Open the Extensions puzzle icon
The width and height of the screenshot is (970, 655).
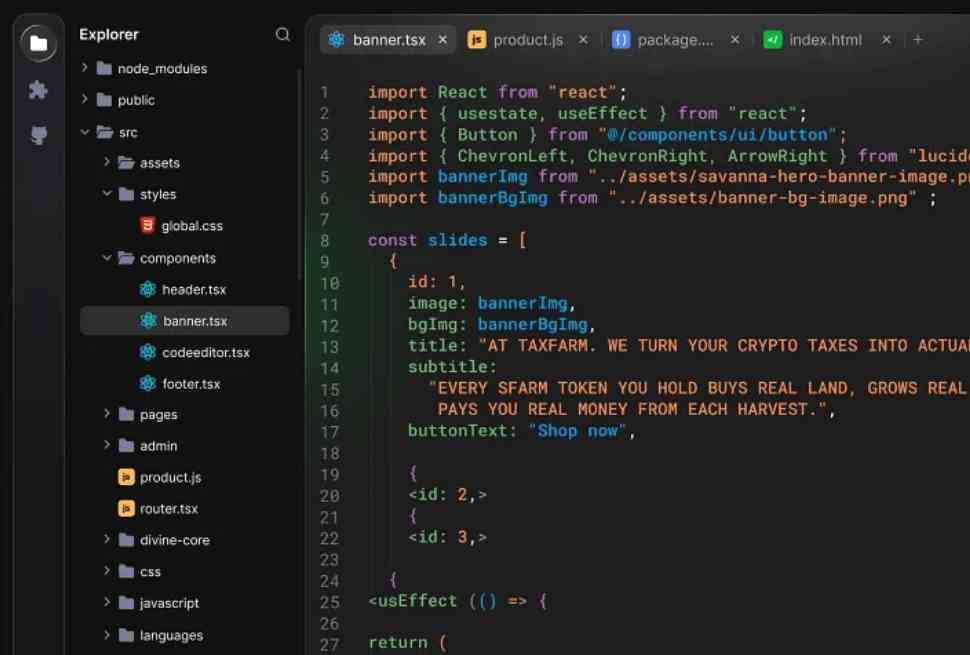tap(38, 90)
